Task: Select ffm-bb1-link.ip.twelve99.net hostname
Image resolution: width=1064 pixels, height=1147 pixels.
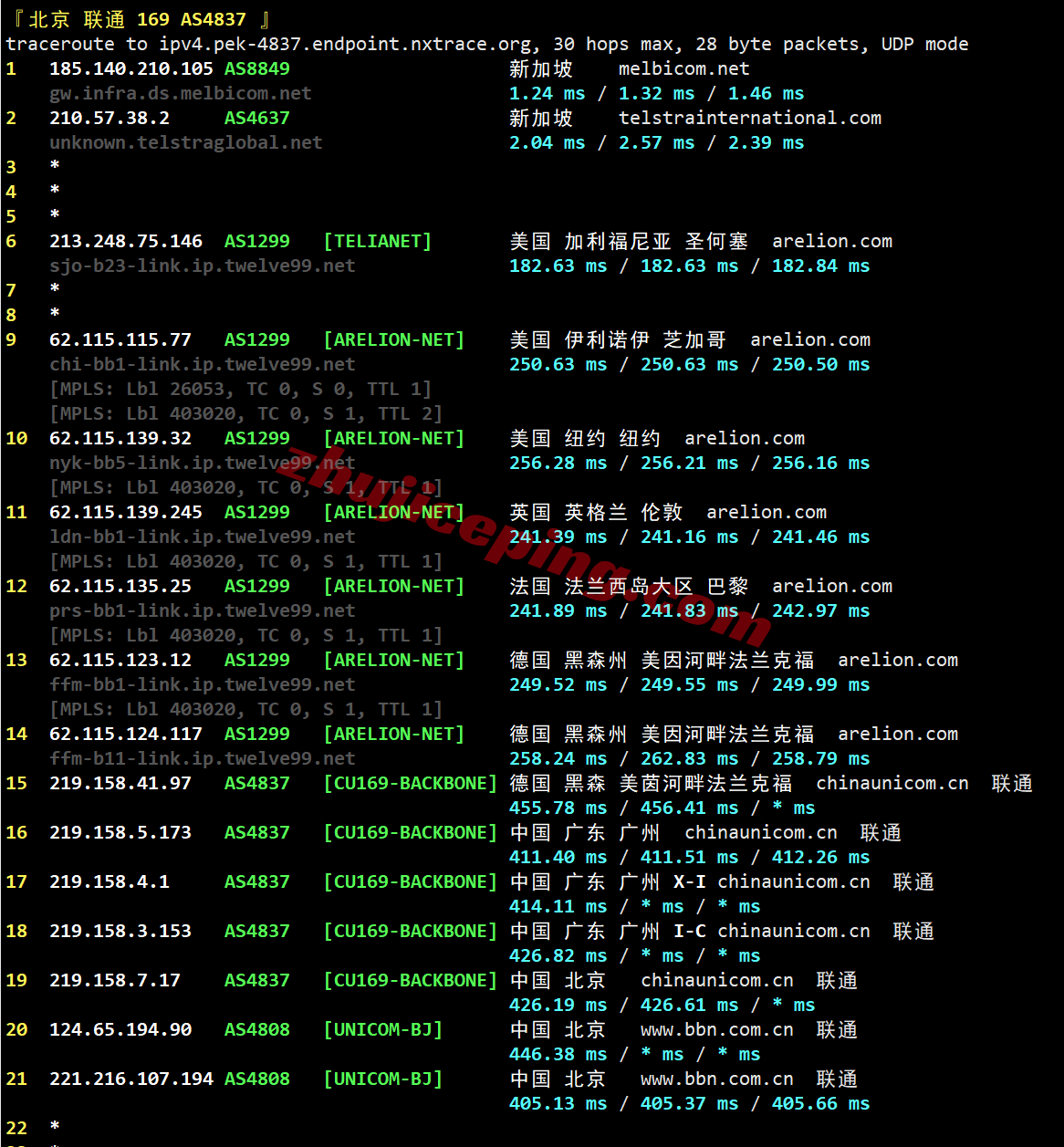Action: [203, 684]
